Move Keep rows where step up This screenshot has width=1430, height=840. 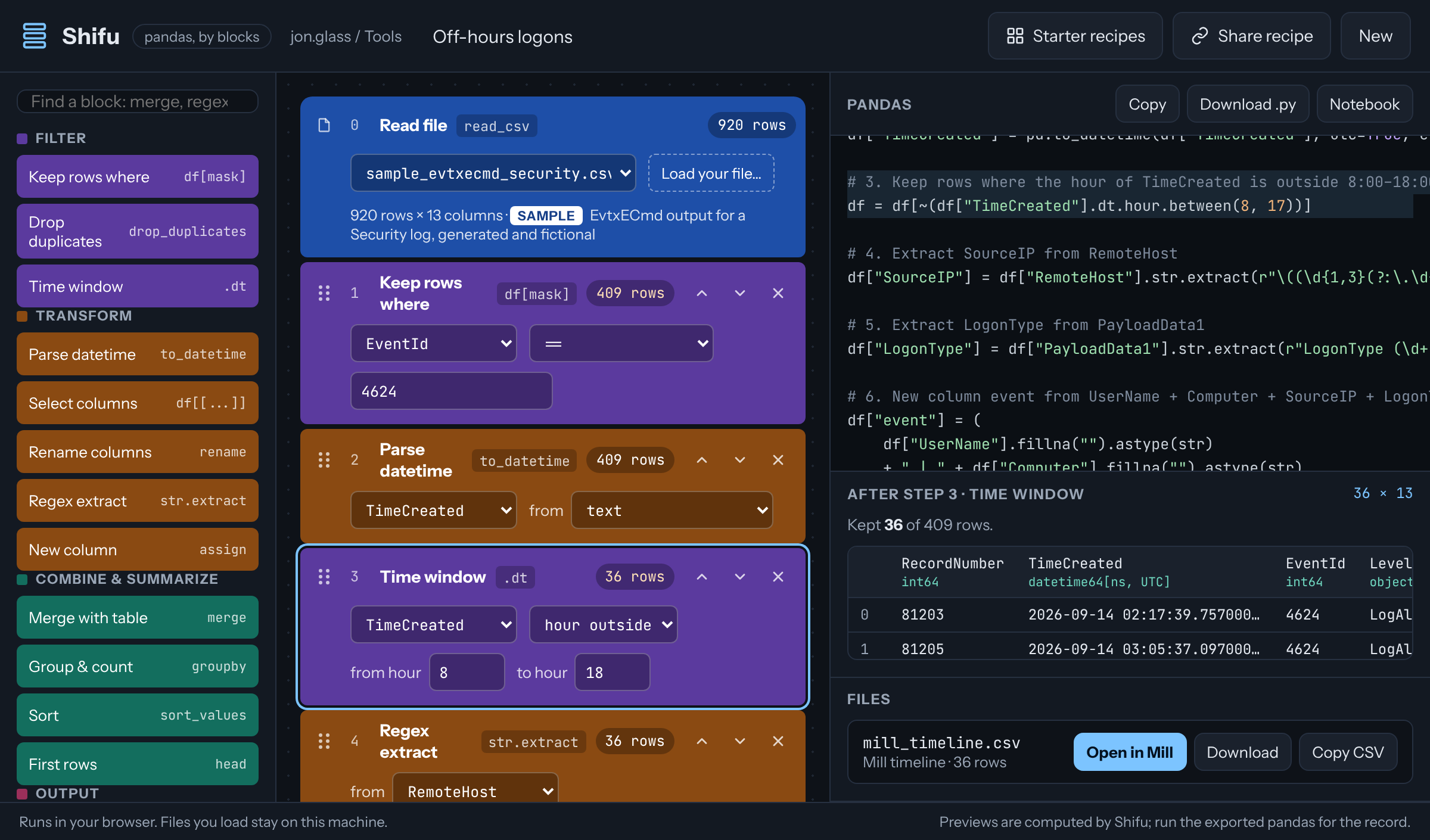click(x=702, y=293)
